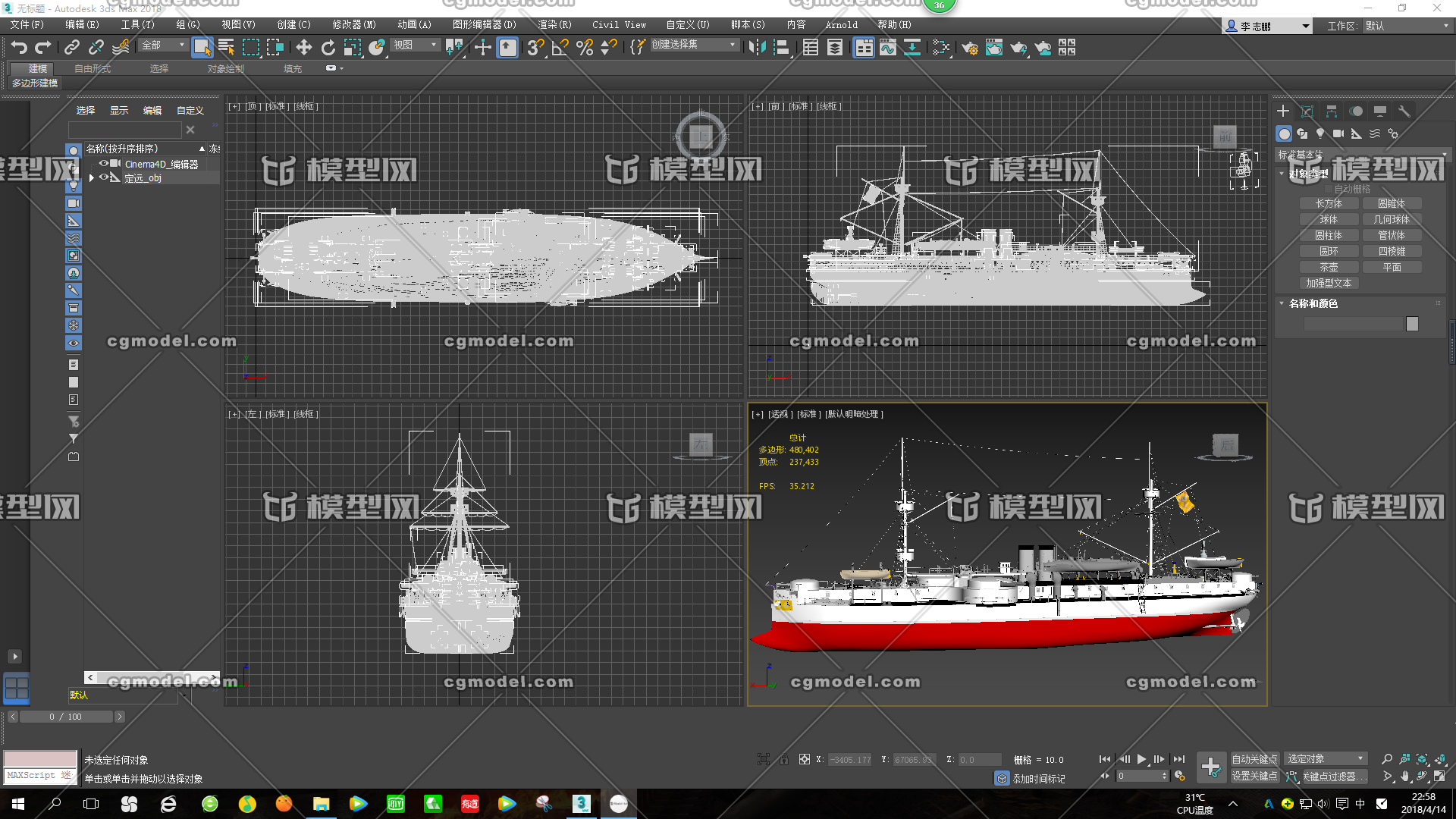Open the 渲染(R) menu
The height and width of the screenshot is (819, 1456).
[555, 24]
